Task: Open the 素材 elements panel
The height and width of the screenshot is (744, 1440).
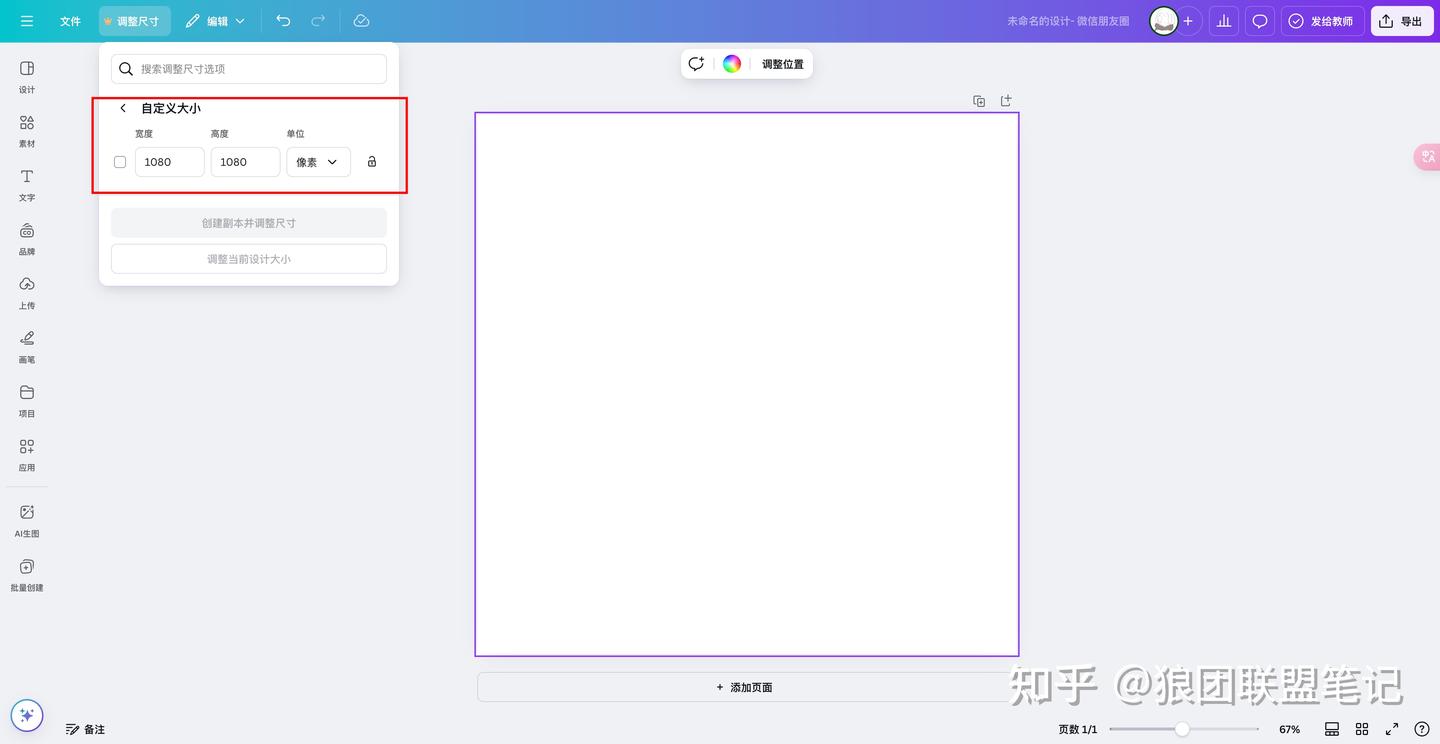Action: click(27, 130)
